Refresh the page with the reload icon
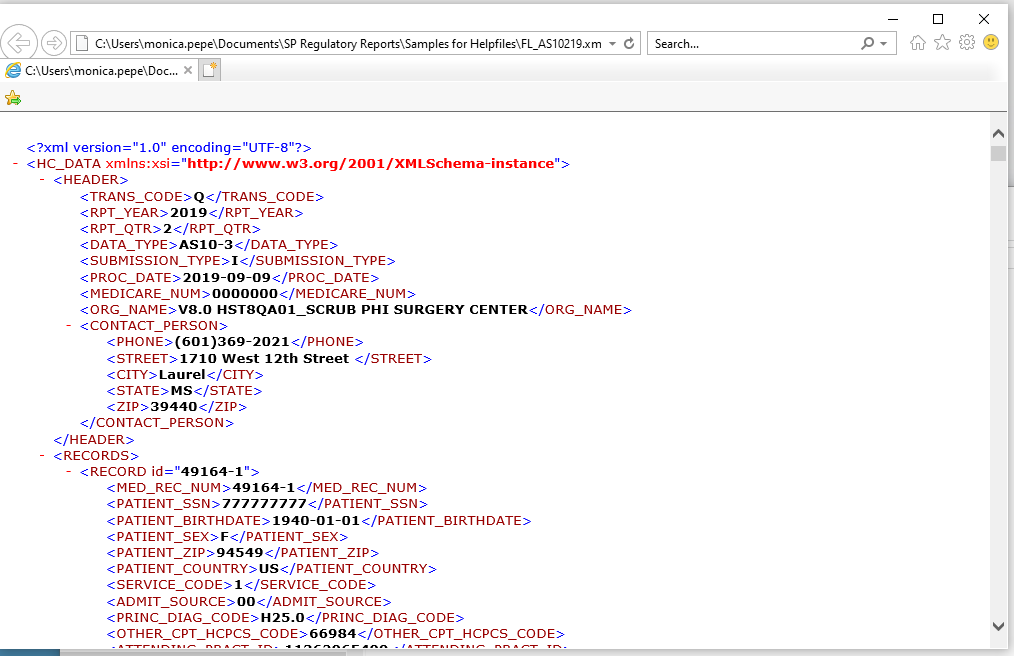 [629, 44]
